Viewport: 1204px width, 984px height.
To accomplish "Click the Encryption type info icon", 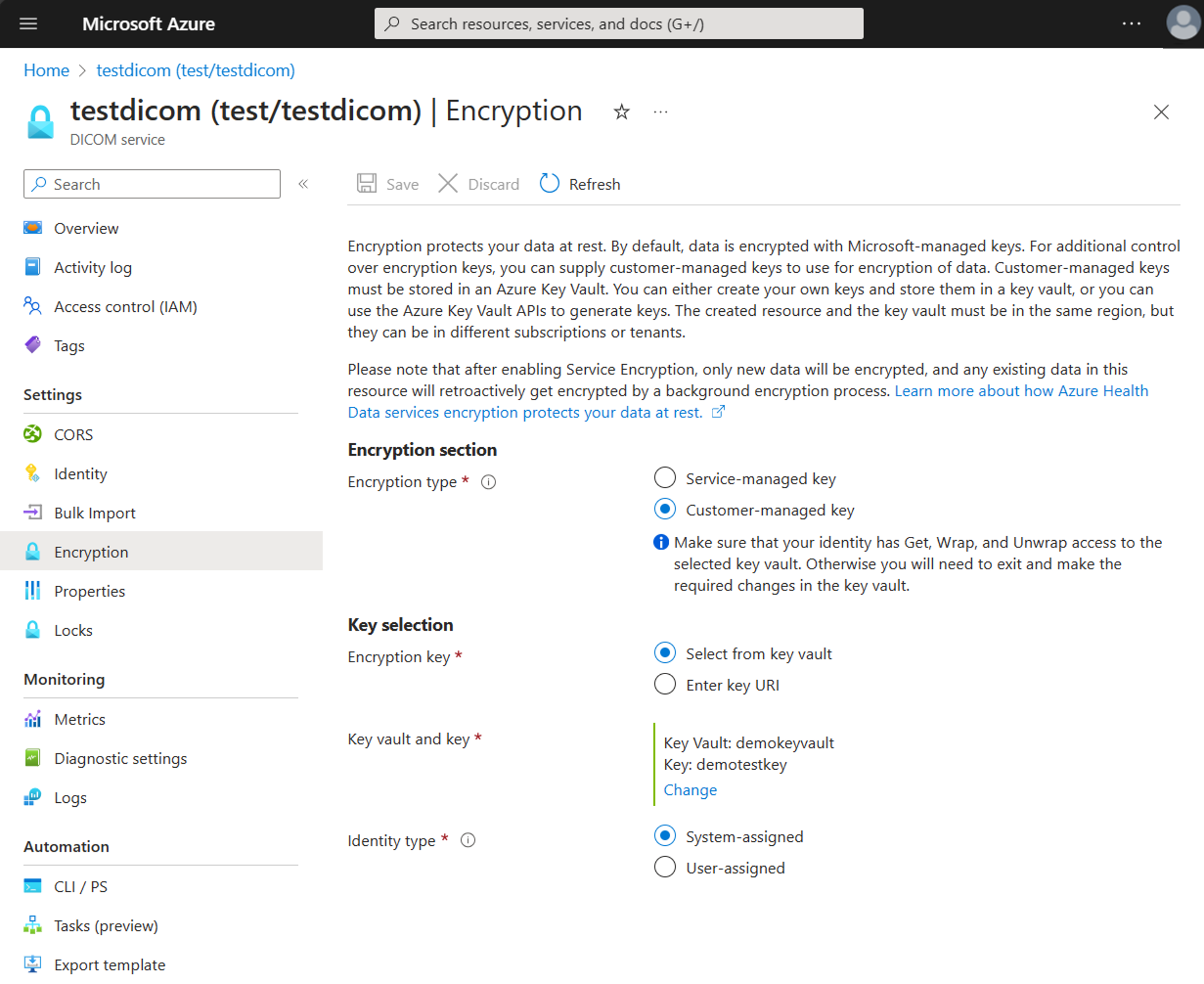I will pos(488,482).
